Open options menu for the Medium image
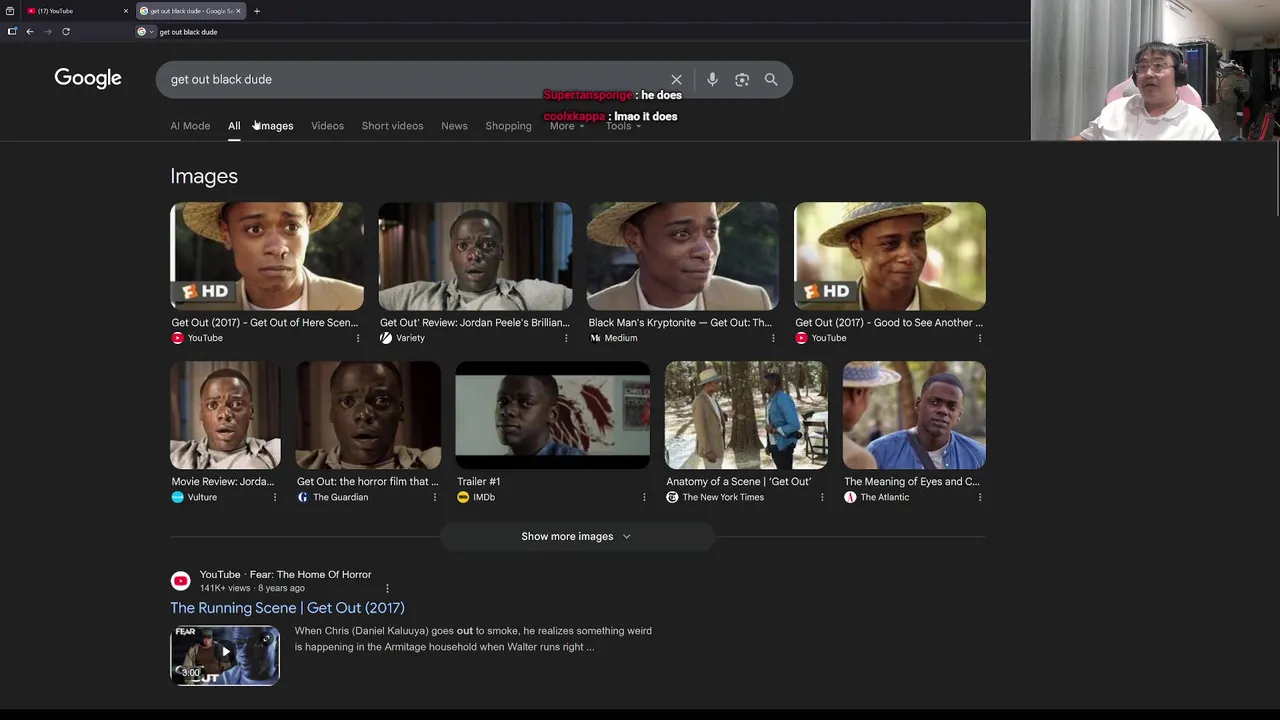The height and width of the screenshot is (720, 1280). click(x=773, y=338)
